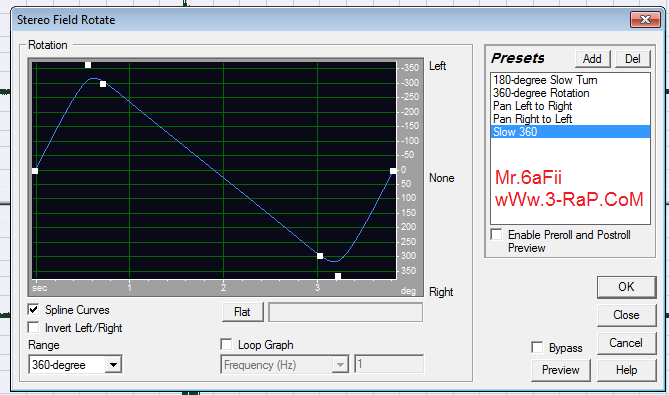Viewport: 669px width, 395px height.
Task: Click the curve control point near -300 degrees
Action: point(103,84)
